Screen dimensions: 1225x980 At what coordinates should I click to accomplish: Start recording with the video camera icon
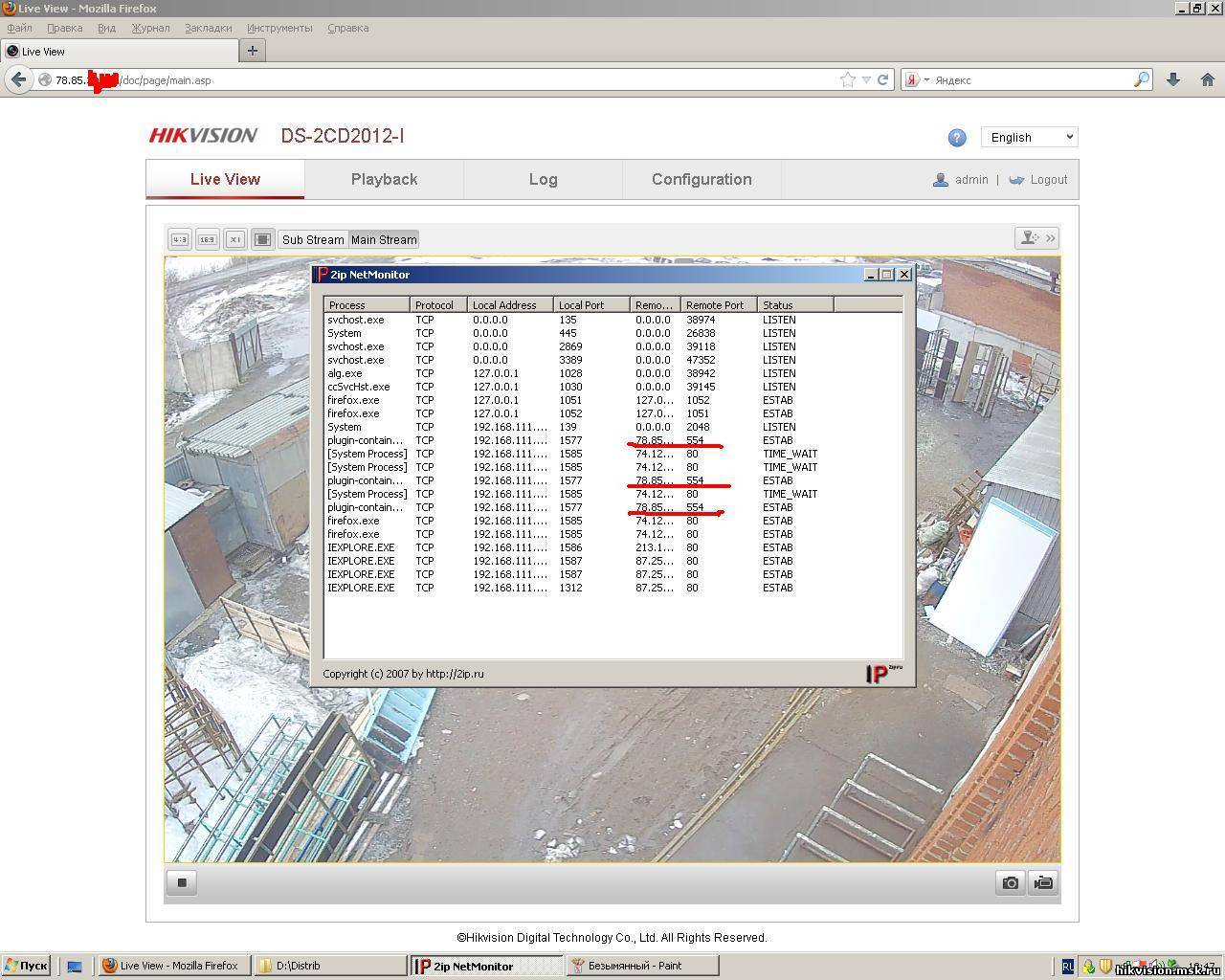tap(1043, 882)
